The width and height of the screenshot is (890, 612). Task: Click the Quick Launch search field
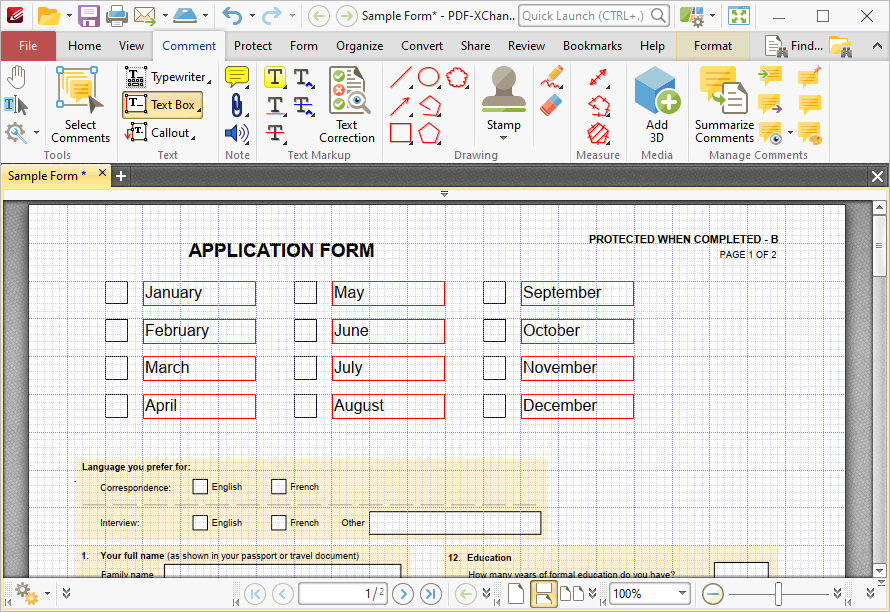[594, 16]
